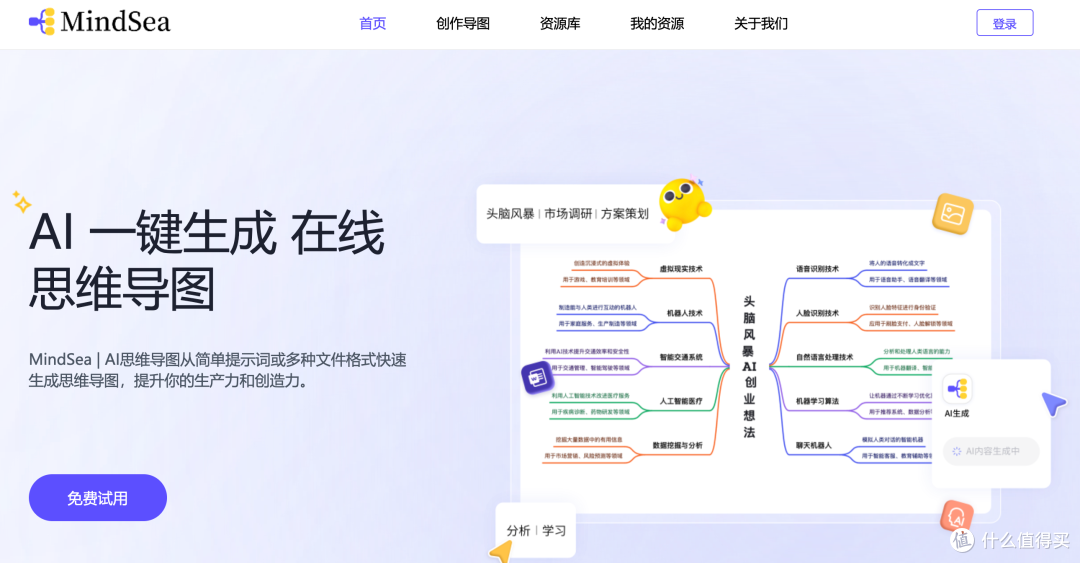Image resolution: width=1080 pixels, height=563 pixels.
Task: Click the 市场调研 tag text
Action: [568, 214]
